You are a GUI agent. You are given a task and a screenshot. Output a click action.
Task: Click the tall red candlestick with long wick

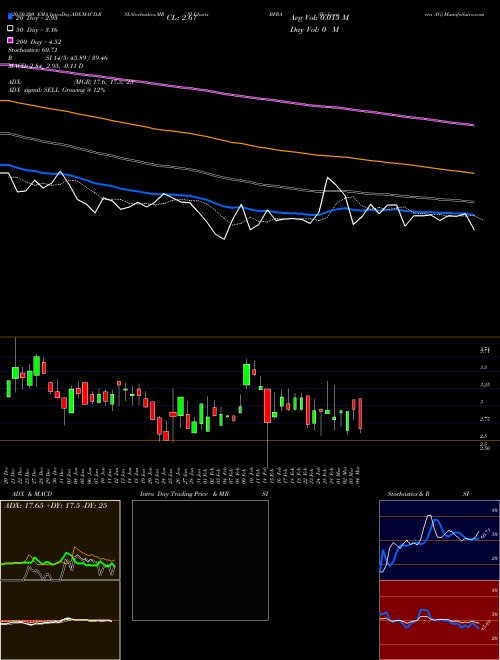click(x=267, y=406)
